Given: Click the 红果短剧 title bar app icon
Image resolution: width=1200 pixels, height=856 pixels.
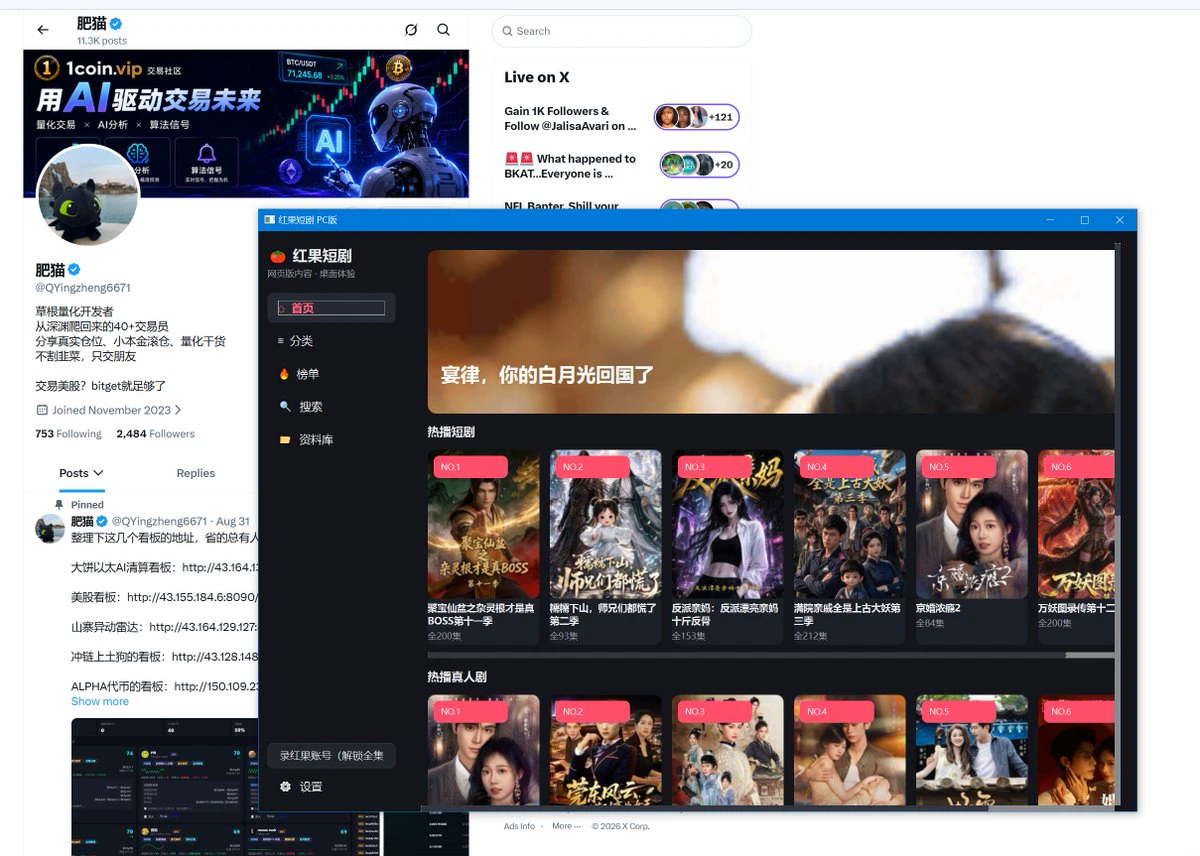Looking at the screenshot, I should (269, 220).
